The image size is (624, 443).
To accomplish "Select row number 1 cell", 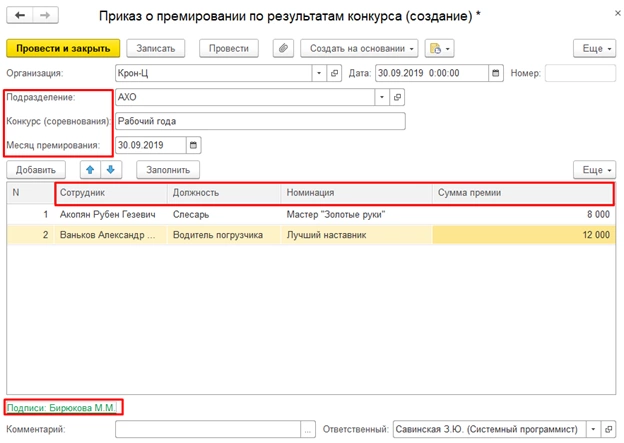I will (x=30, y=215).
